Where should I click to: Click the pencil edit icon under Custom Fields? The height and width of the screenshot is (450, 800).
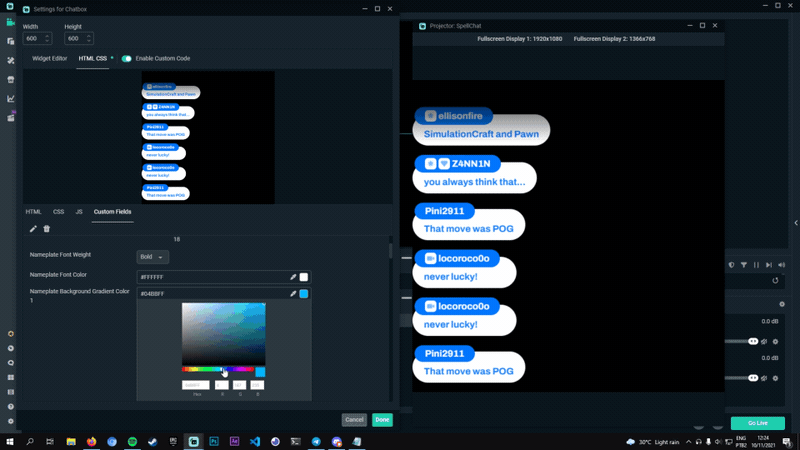click(33, 229)
